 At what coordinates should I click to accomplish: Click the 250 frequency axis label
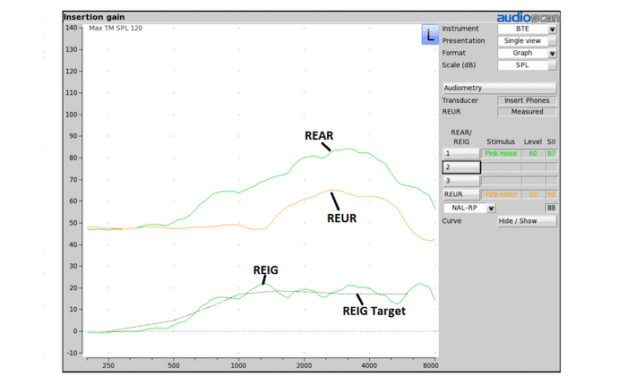[x=108, y=366]
